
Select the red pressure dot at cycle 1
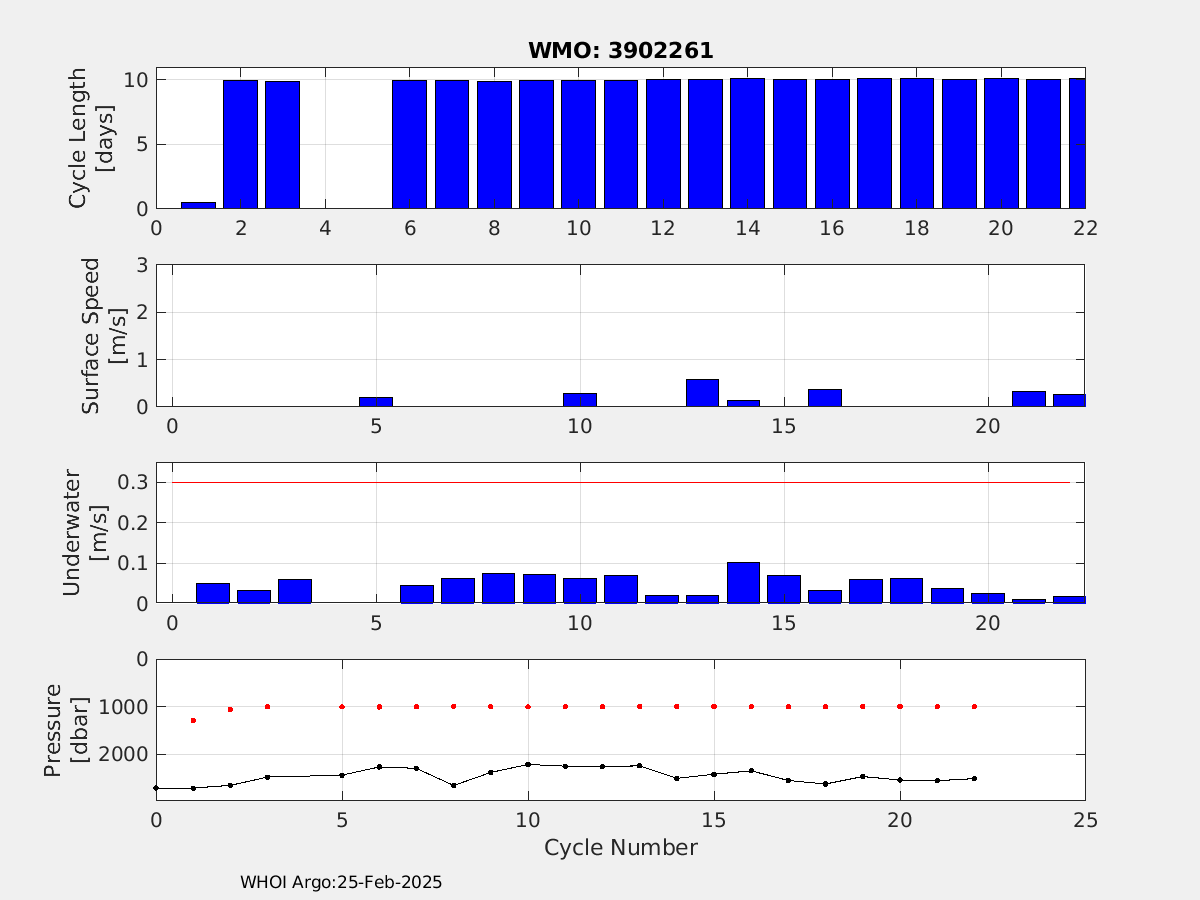pyautogui.click(x=193, y=720)
